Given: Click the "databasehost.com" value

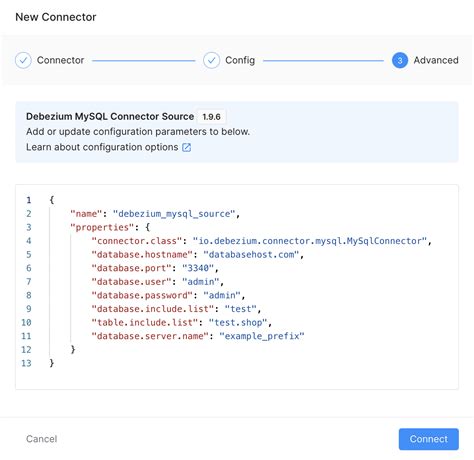Looking at the screenshot, I should [251, 254].
